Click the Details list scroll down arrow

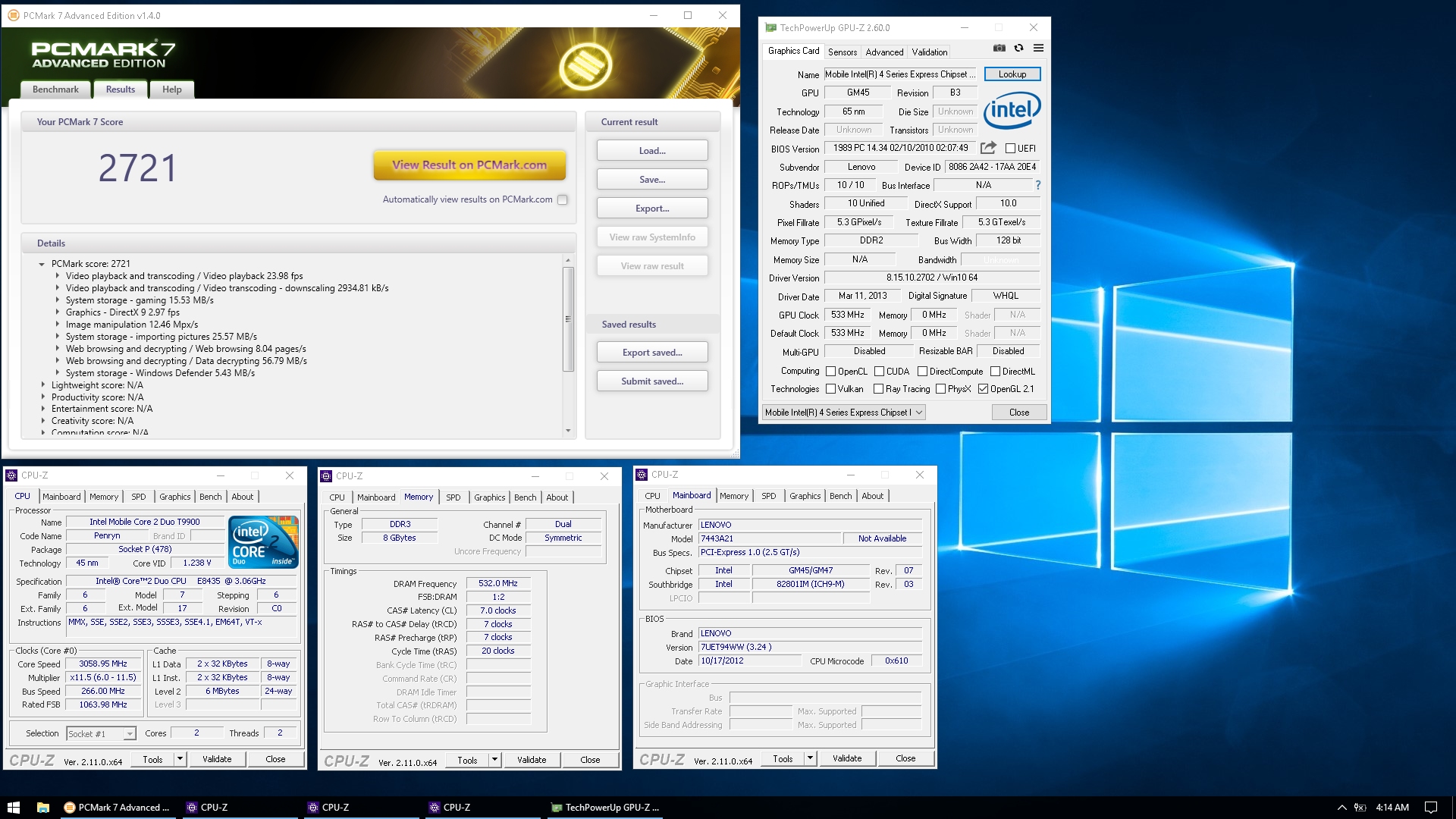568,431
